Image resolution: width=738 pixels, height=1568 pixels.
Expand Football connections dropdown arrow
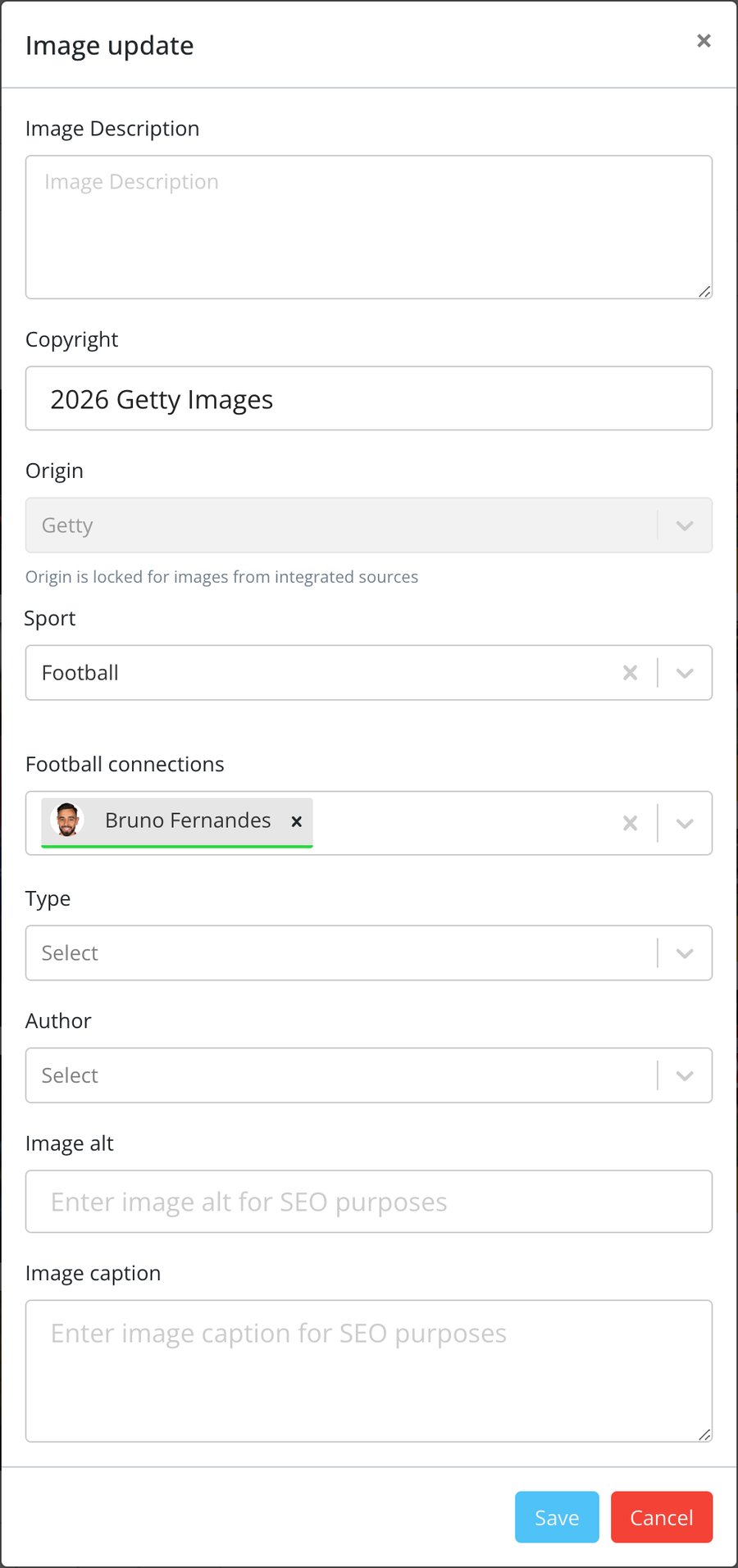685,823
